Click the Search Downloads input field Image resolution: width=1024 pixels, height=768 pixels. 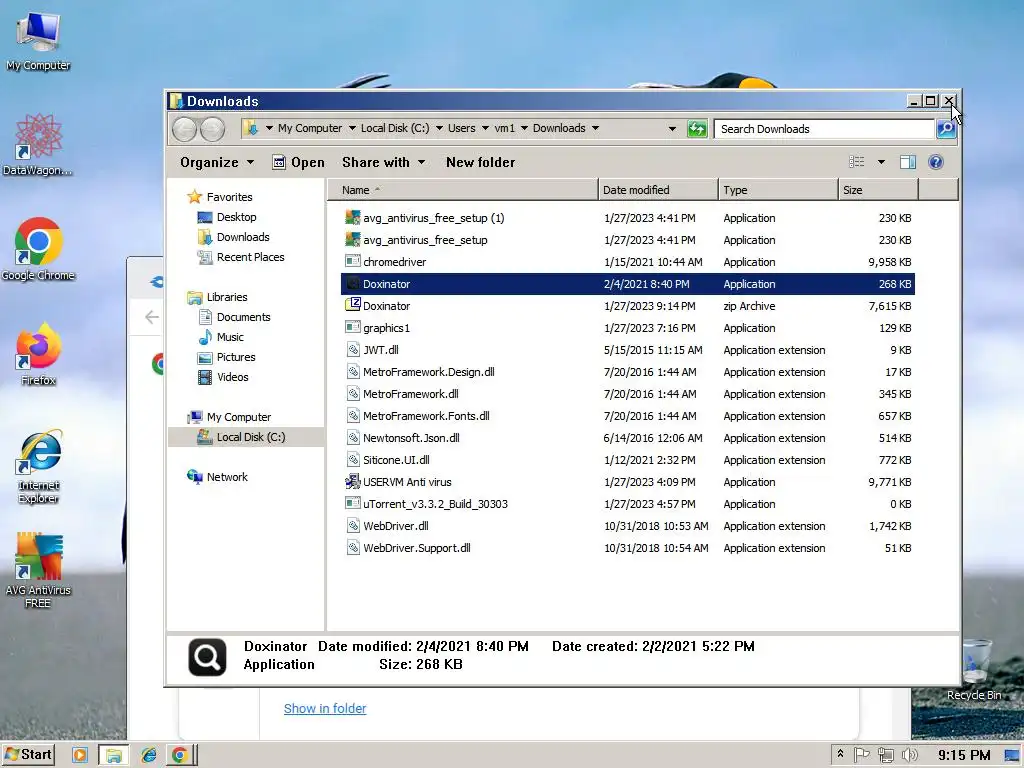[x=824, y=129]
